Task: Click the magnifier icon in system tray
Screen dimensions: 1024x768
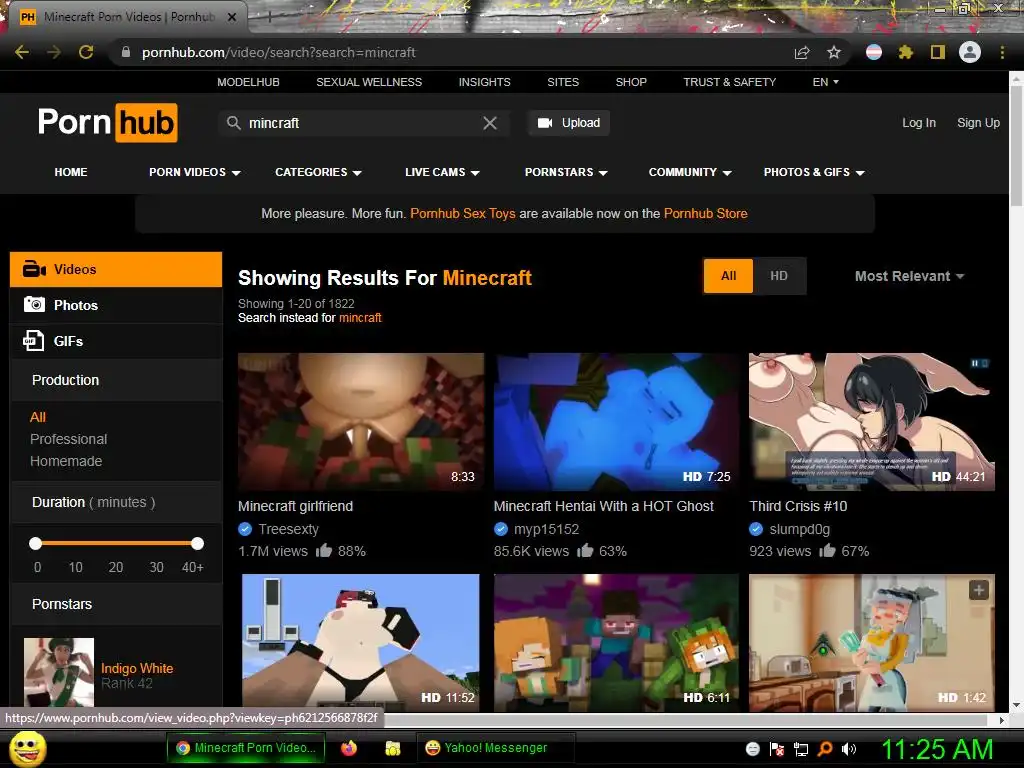Action: [x=825, y=749]
